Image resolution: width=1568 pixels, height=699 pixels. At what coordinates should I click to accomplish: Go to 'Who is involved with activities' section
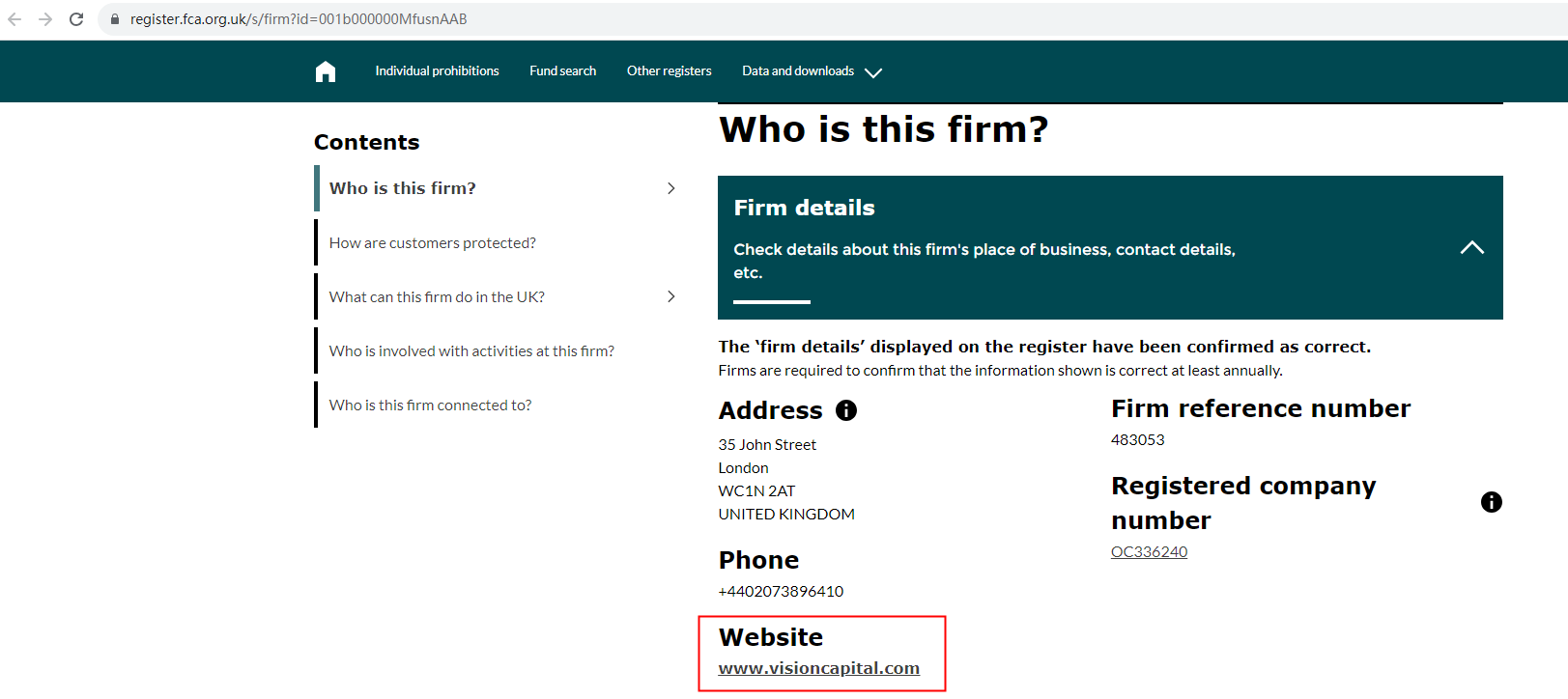click(471, 351)
